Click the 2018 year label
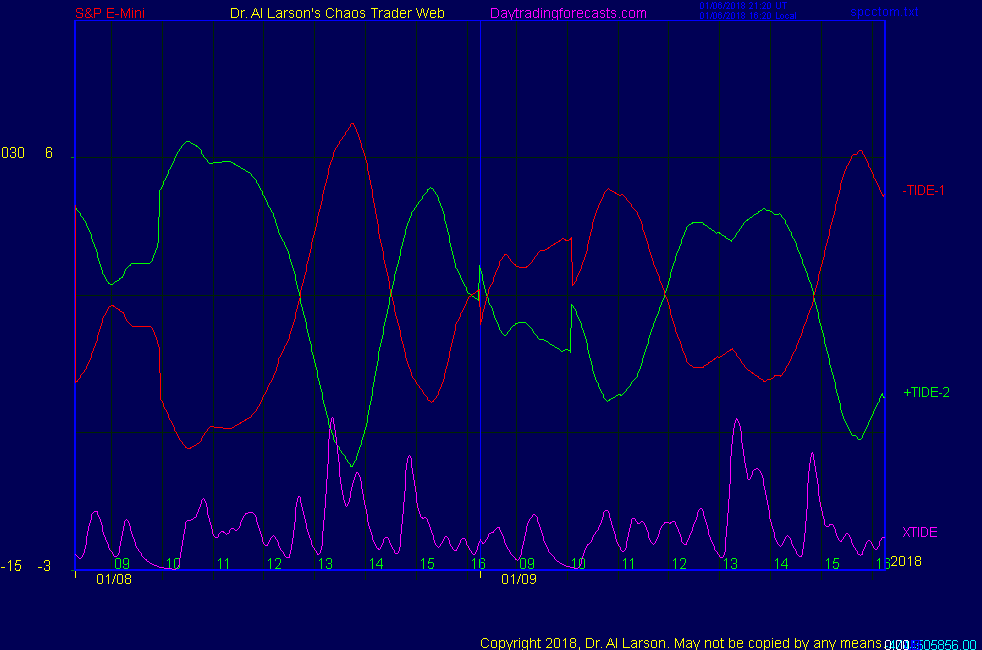 coord(905,562)
